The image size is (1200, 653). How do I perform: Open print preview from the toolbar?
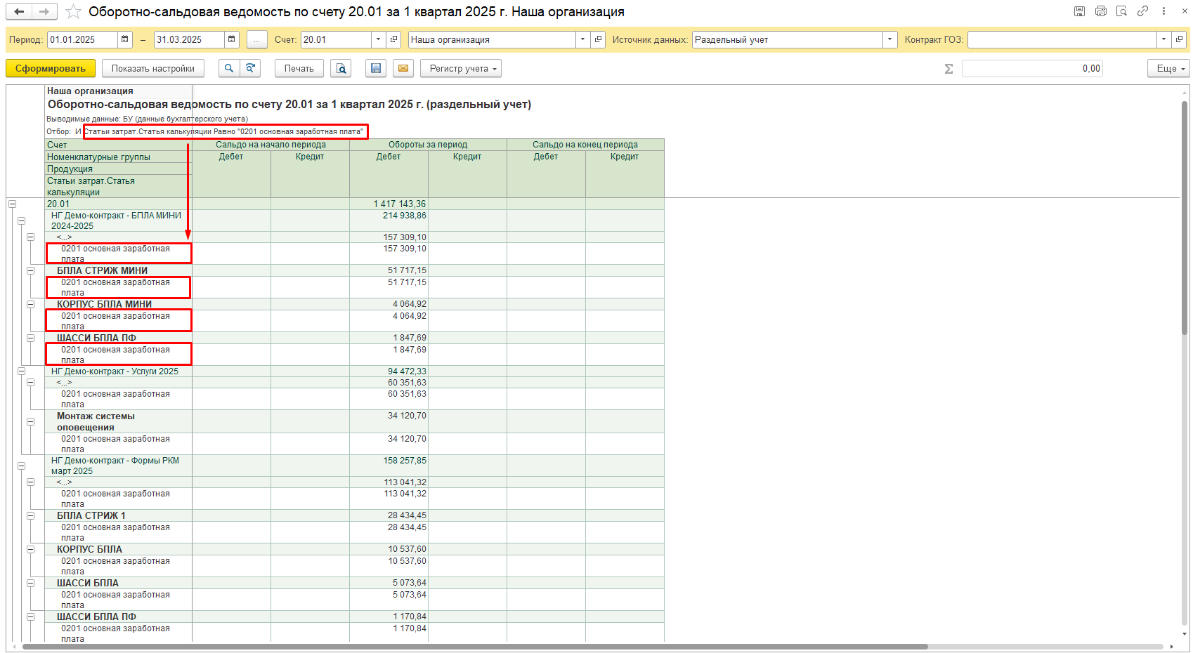point(341,69)
